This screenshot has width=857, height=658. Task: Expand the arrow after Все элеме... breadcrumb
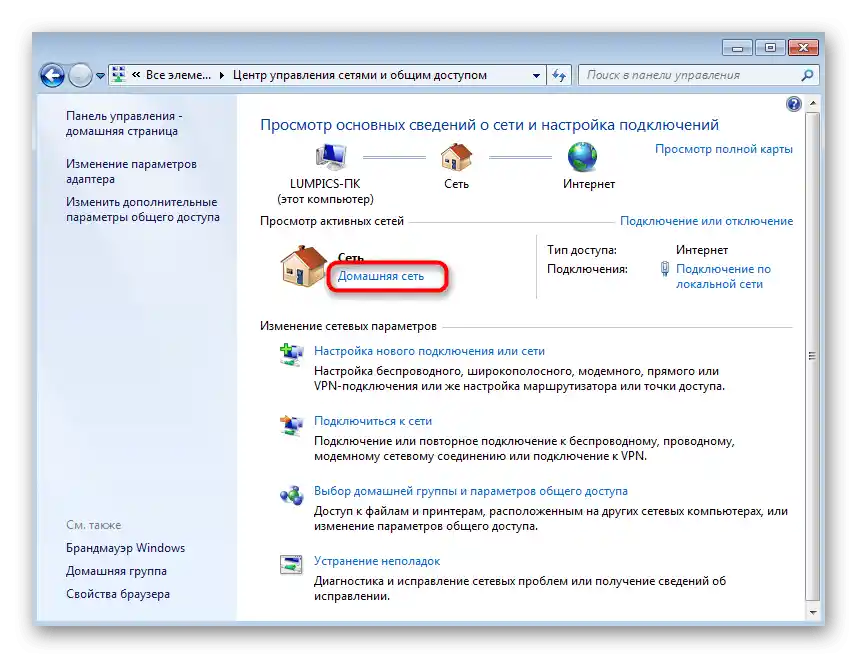pos(221,75)
